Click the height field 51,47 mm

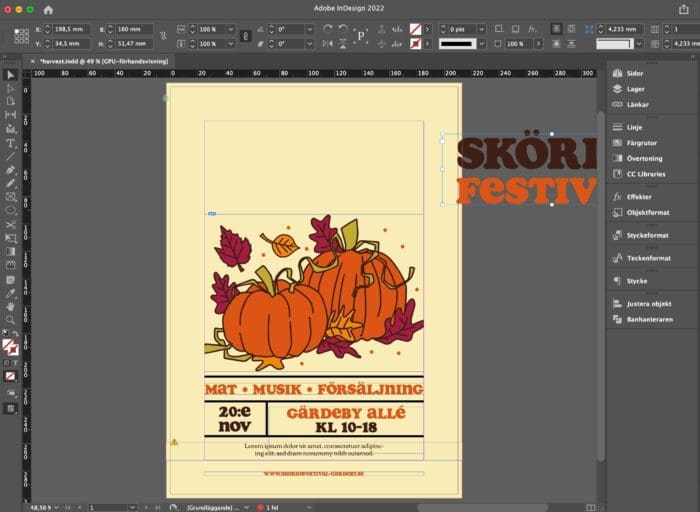(133, 44)
